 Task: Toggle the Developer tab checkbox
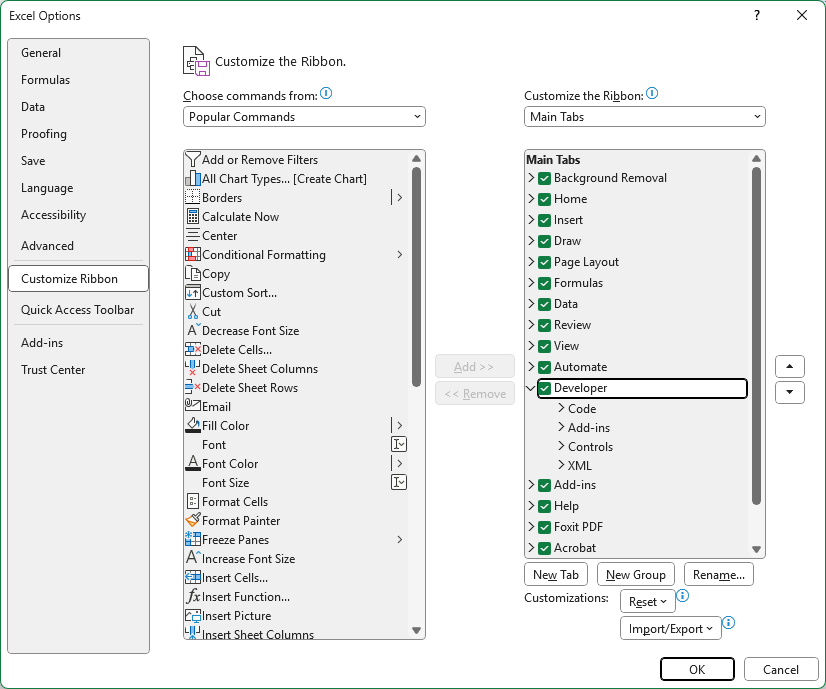point(544,389)
